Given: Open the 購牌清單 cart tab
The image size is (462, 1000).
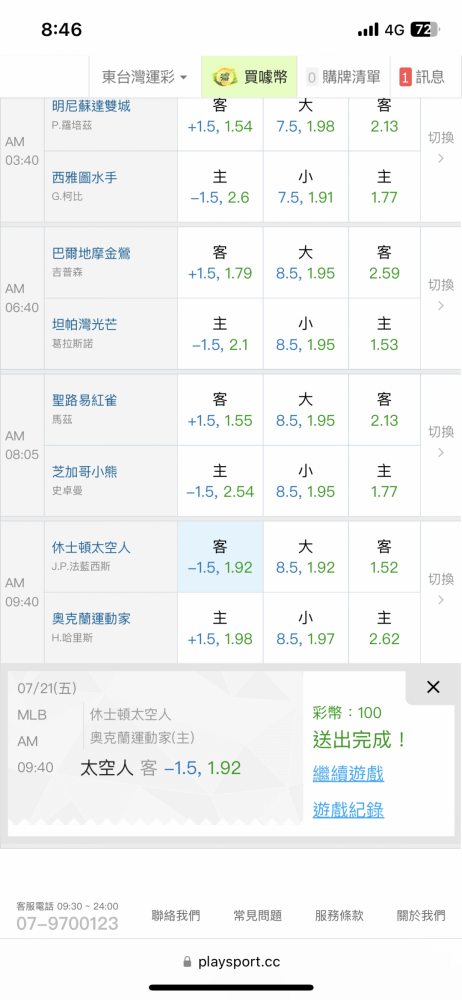Looking at the screenshot, I should (x=343, y=77).
